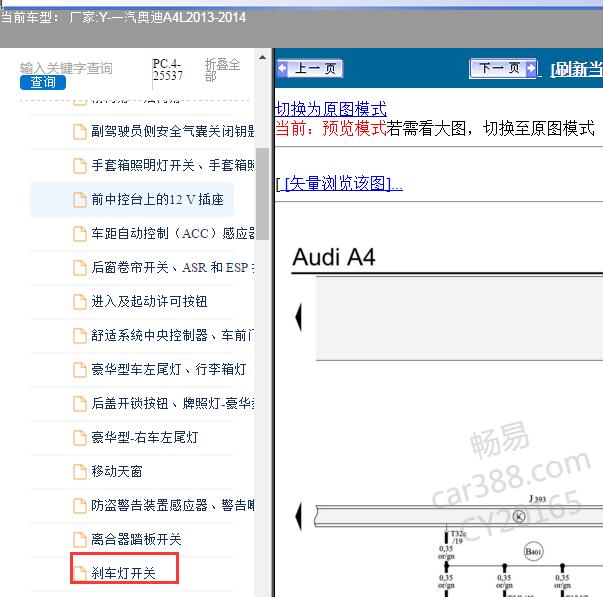
Task: Click document icon beside 后盖开锁按钮
Action: point(80,404)
